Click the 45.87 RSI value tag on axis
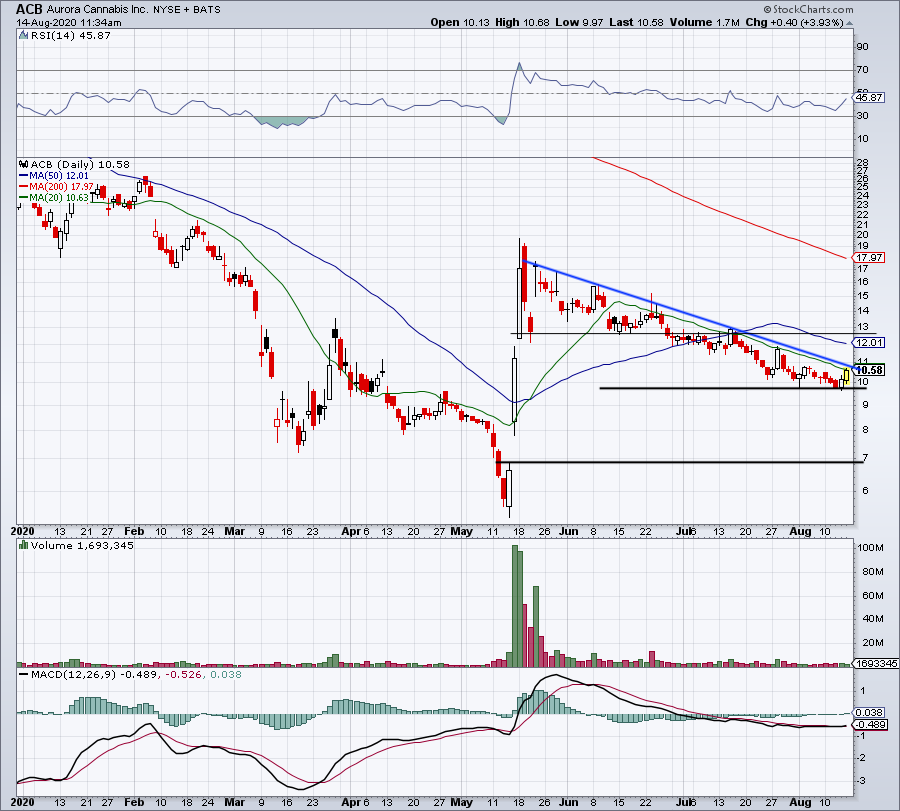This screenshot has width=900, height=811. coord(868,98)
